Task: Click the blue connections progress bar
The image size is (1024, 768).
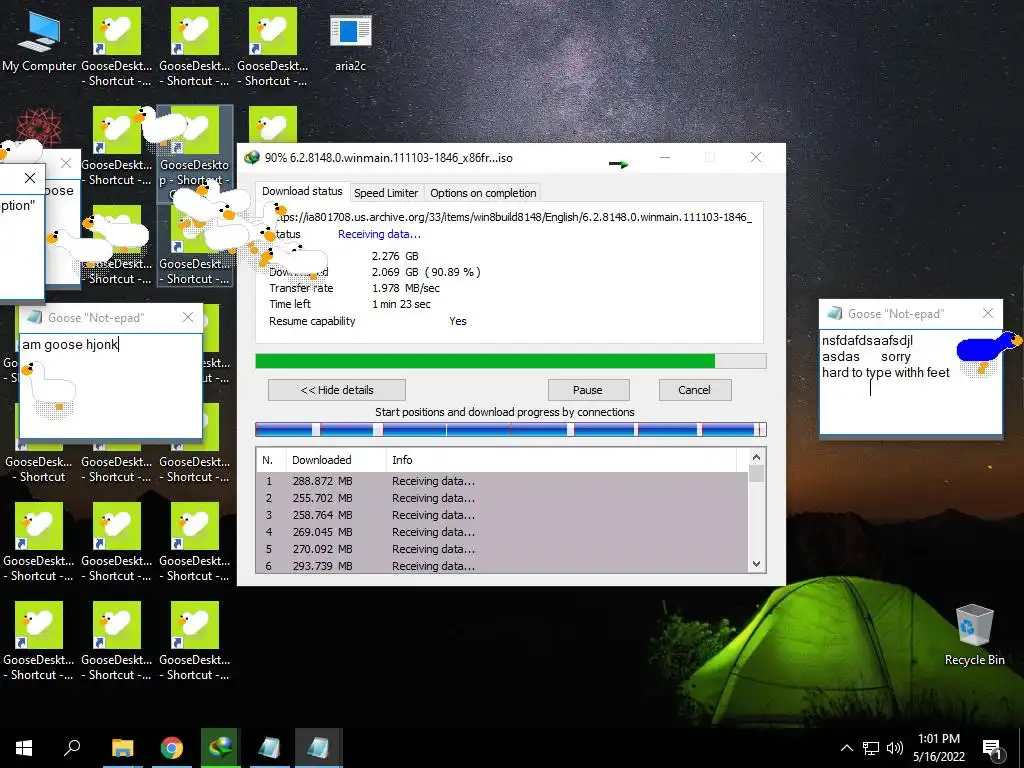Action: (511, 429)
